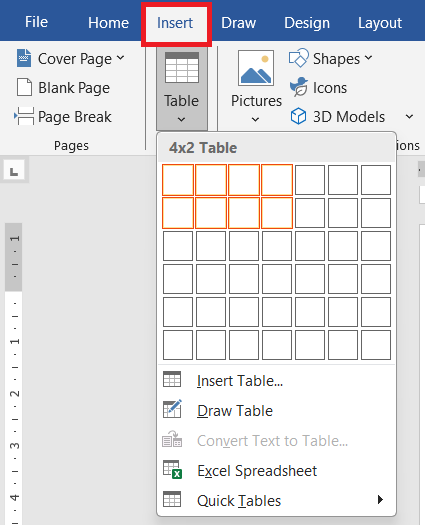
Task: Click the vertical ruler
Action: coord(13,373)
